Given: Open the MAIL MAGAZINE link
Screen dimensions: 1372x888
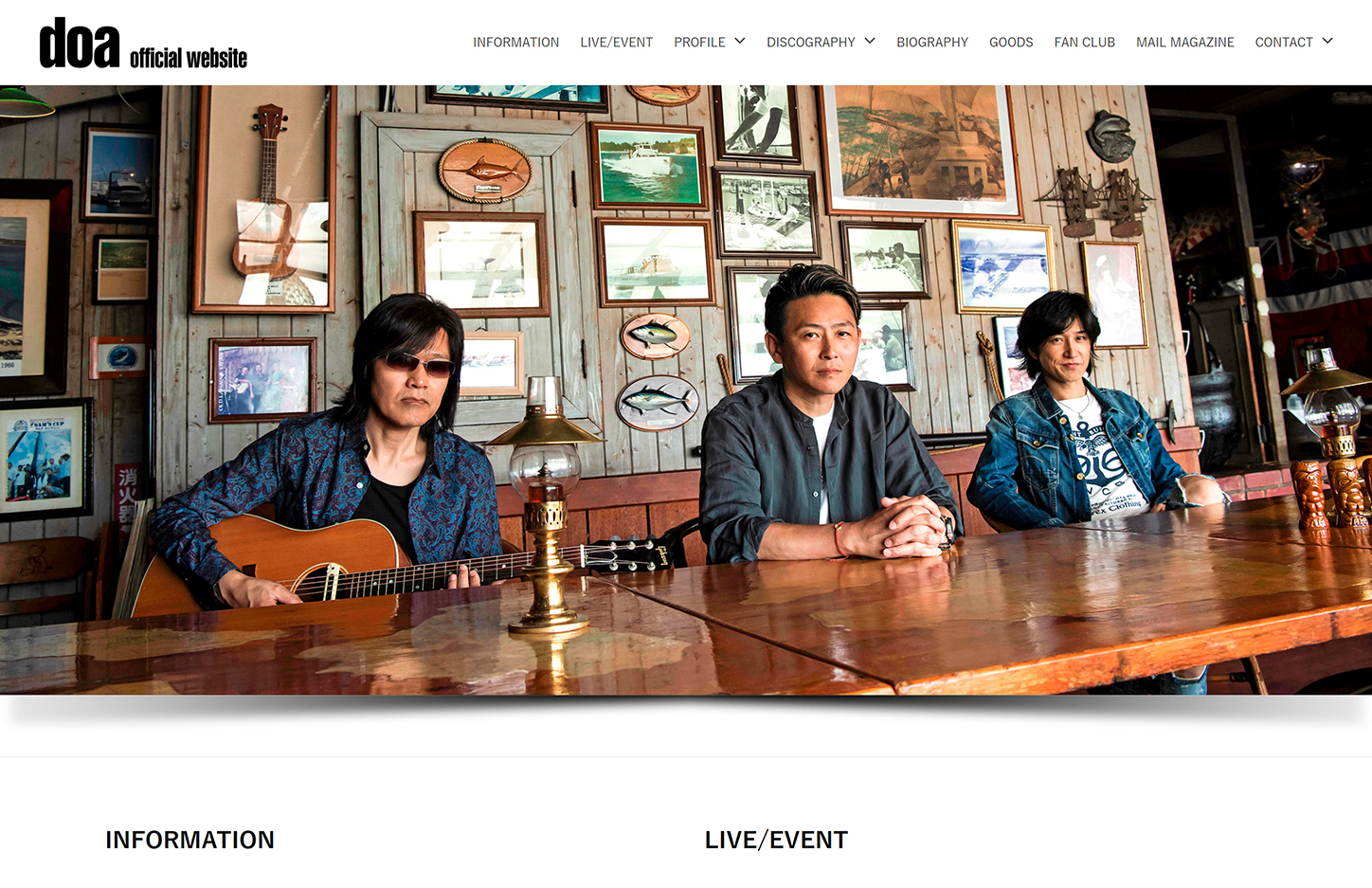Looking at the screenshot, I should pos(1185,43).
